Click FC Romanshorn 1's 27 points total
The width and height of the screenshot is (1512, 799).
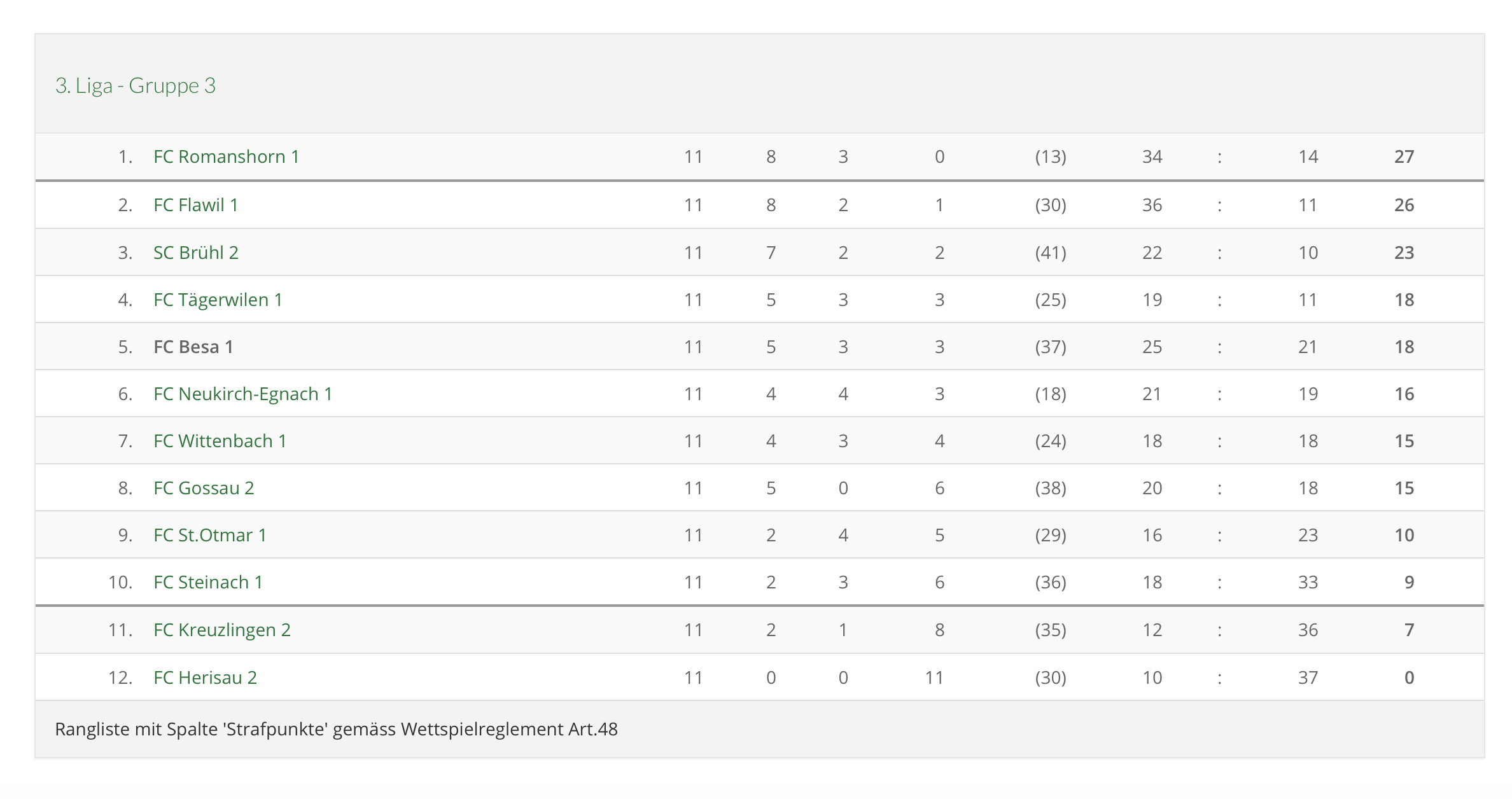tap(1404, 156)
